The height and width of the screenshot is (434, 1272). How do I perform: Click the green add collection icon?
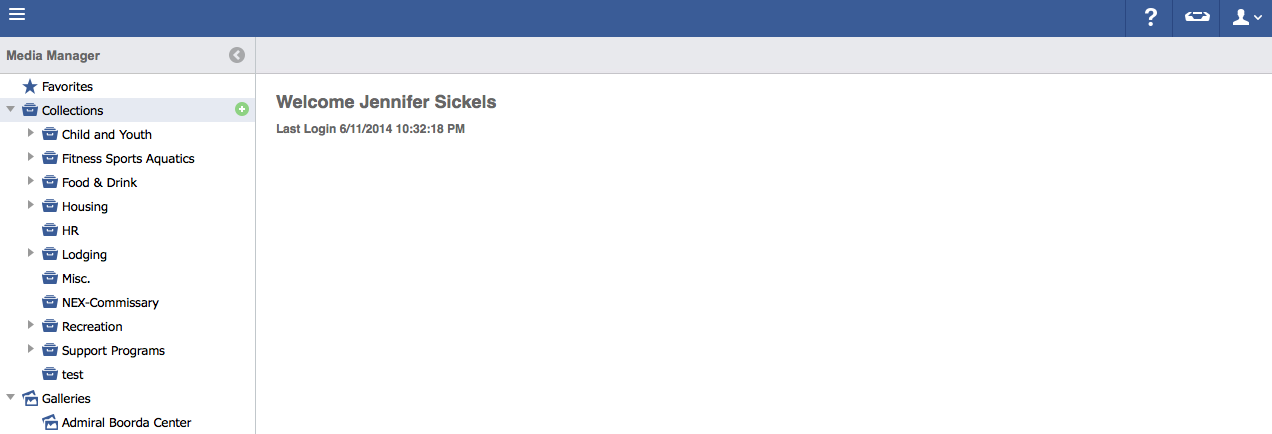point(241,109)
